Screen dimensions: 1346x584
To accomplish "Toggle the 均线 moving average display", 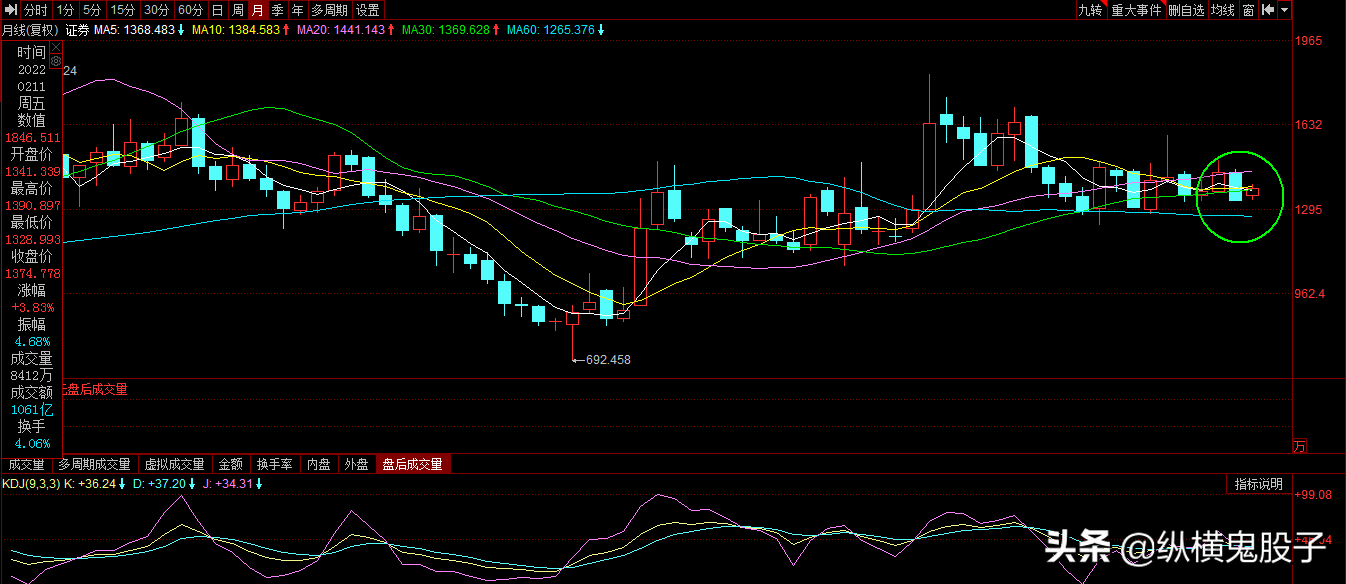I will click(x=1222, y=10).
